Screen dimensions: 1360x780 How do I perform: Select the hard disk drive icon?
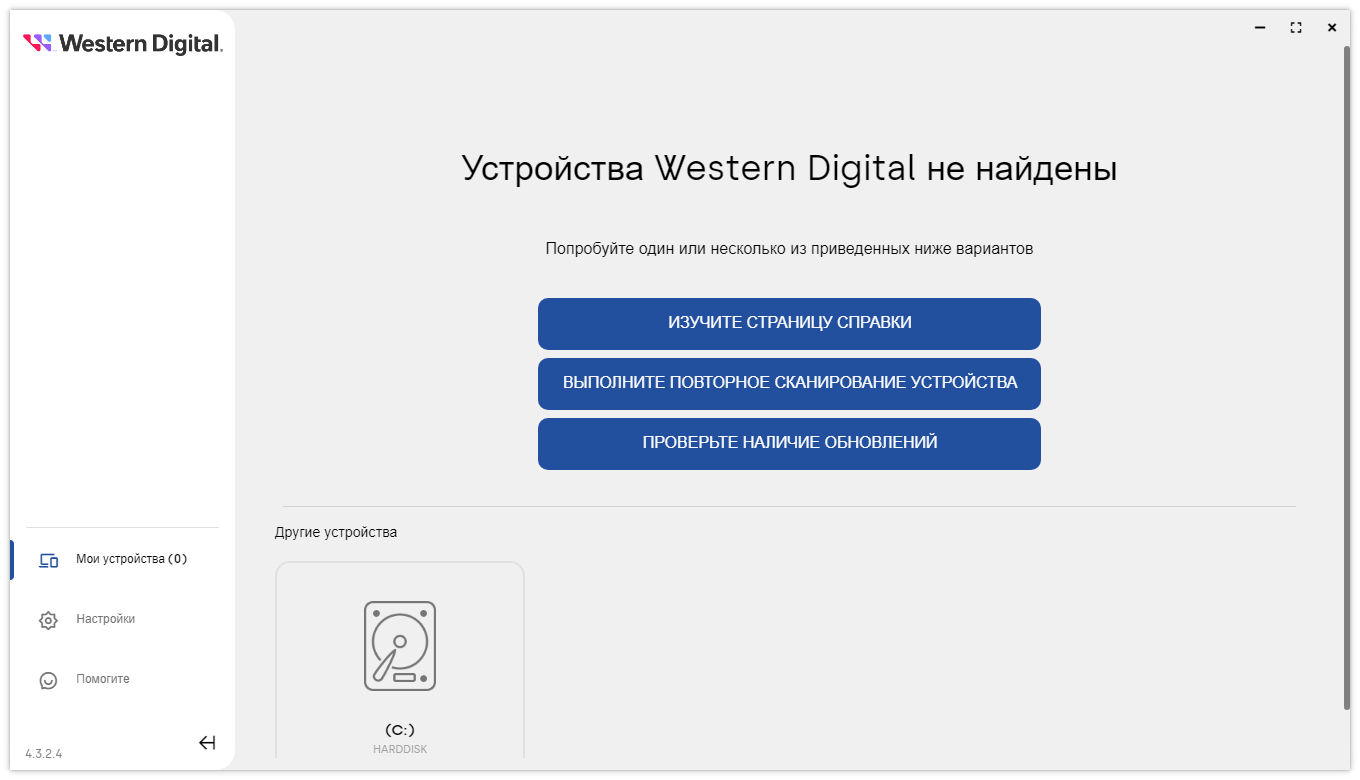[x=400, y=646]
